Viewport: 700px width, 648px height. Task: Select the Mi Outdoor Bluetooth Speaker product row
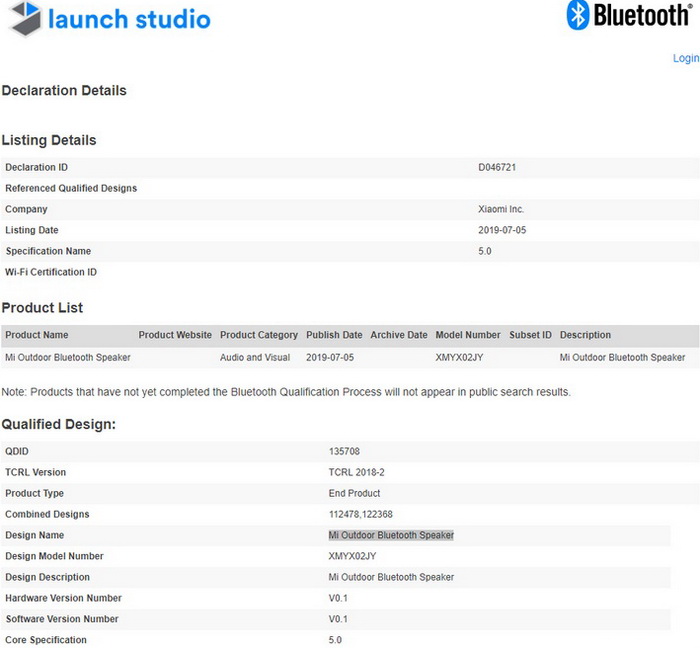(350, 357)
